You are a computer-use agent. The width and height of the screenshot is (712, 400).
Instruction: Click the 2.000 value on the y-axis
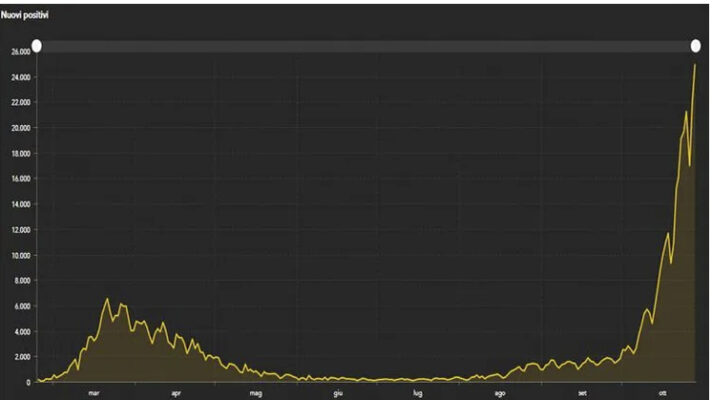pyautogui.click(x=19, y=357)
